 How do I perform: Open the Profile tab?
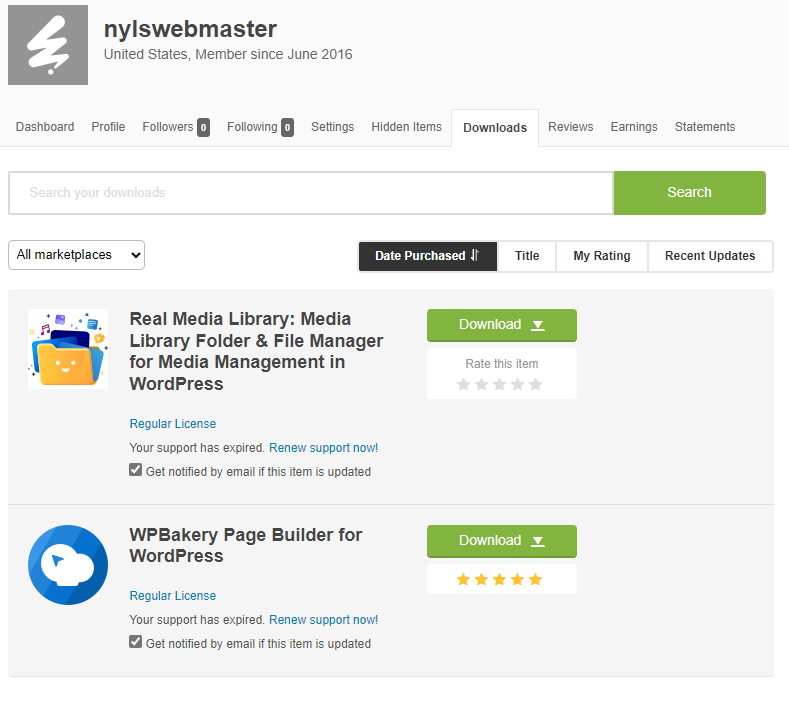[108, 127]
